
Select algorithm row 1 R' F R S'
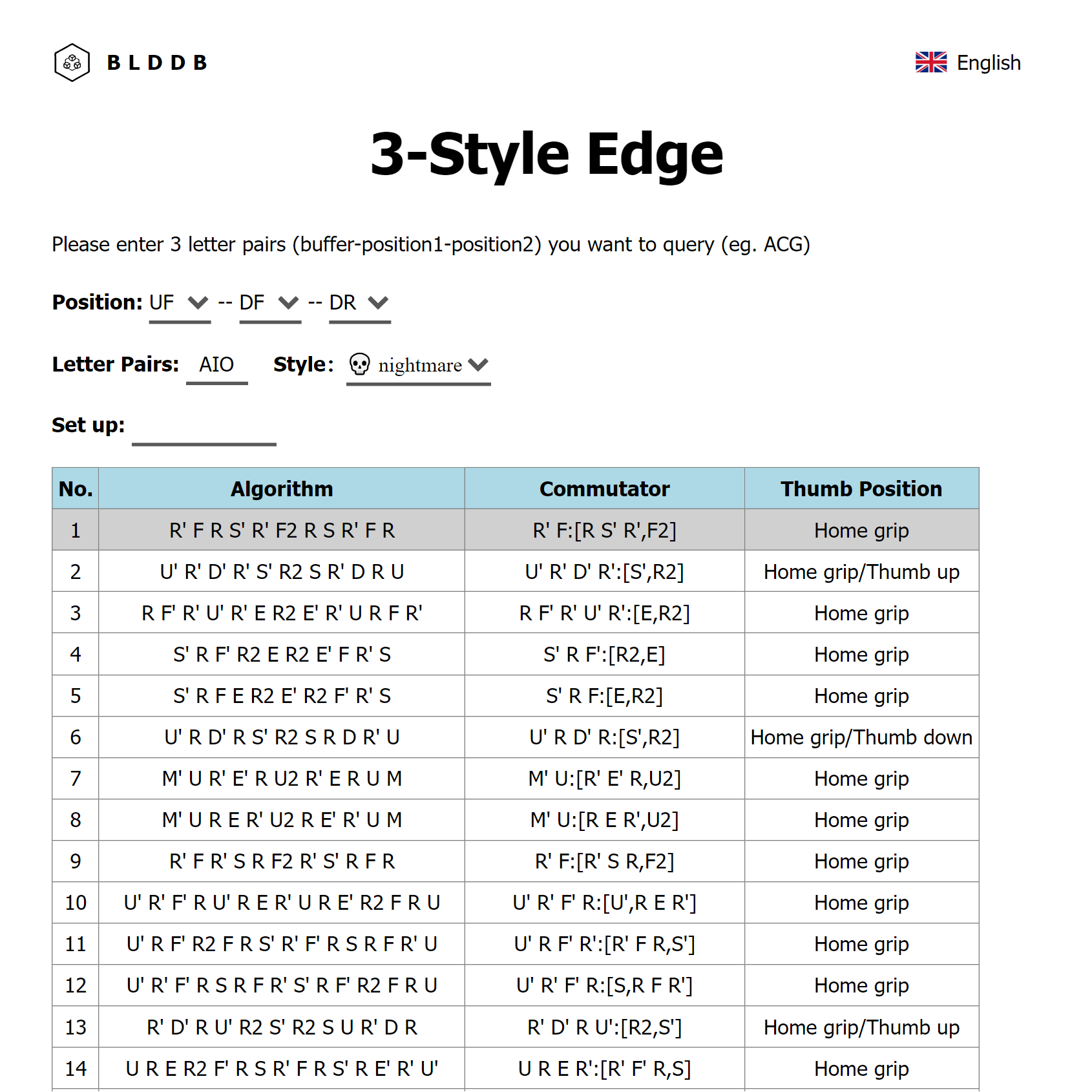282,530
